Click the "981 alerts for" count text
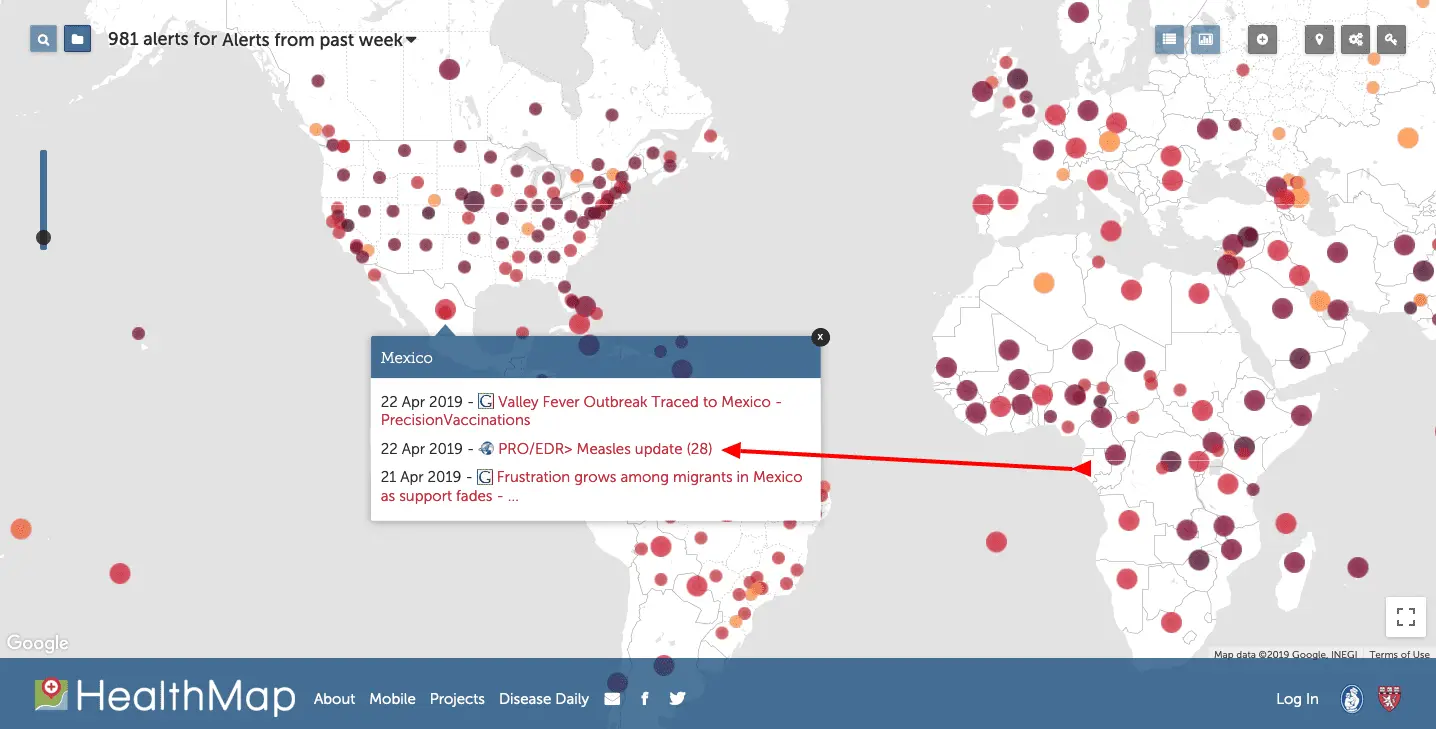The width and height of the screenshot is (1436, 729). [x=163, y=40]
